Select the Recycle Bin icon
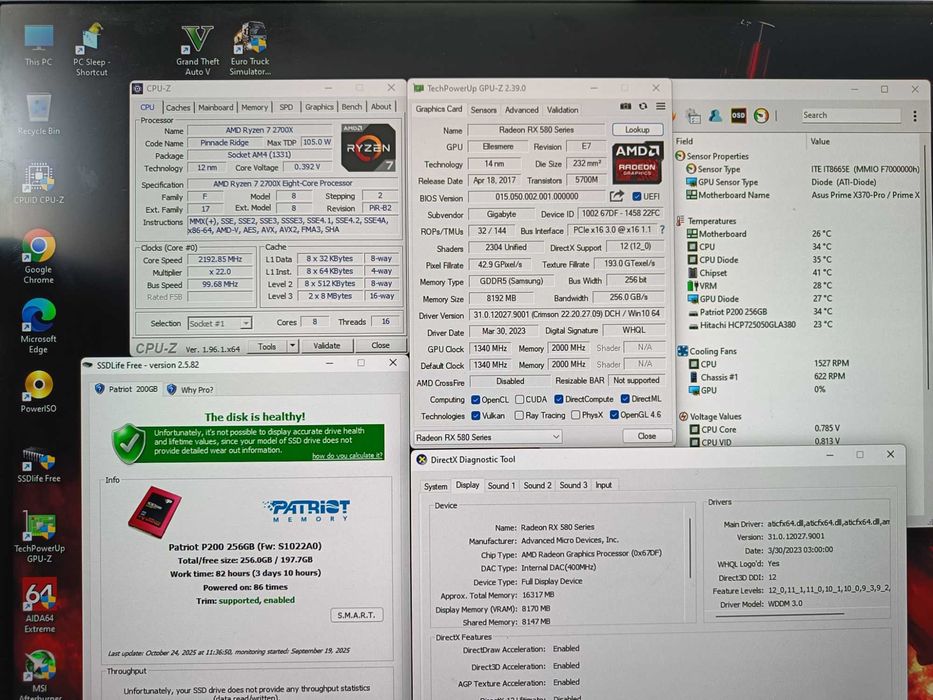 [39, 114]
